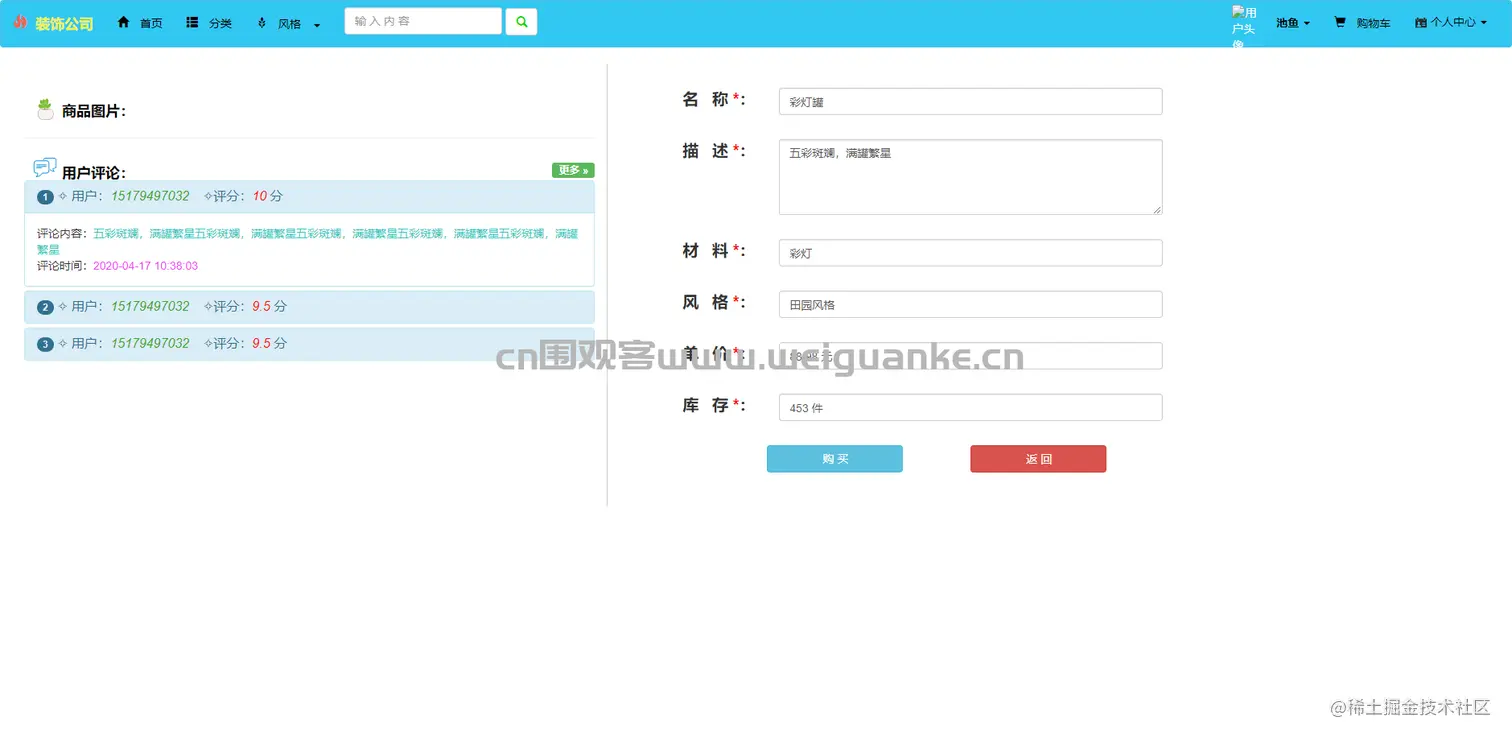Viewport: 1512px width, 739px height.
Task: Click the green magnifier search button
Action: tap(521, 21)
